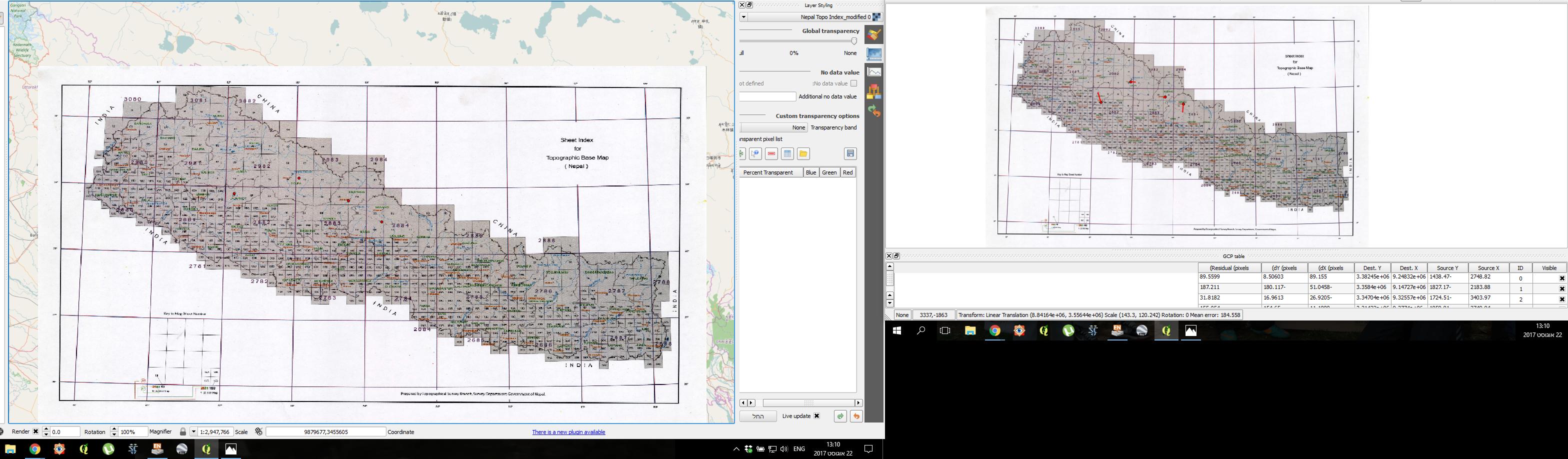This screenshot has height=459, width=1568.
Task: Float the GCP table panel
Action: point(896,256)
